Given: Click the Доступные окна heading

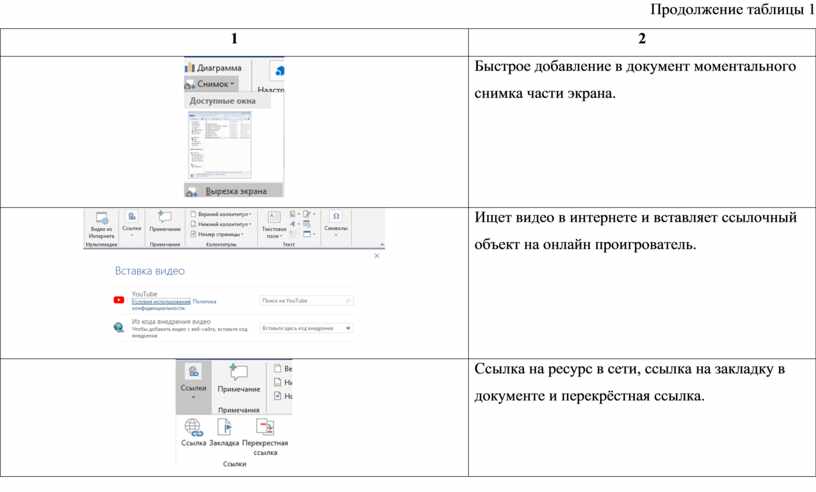Looking at the screenshot, I should (222, 101).
